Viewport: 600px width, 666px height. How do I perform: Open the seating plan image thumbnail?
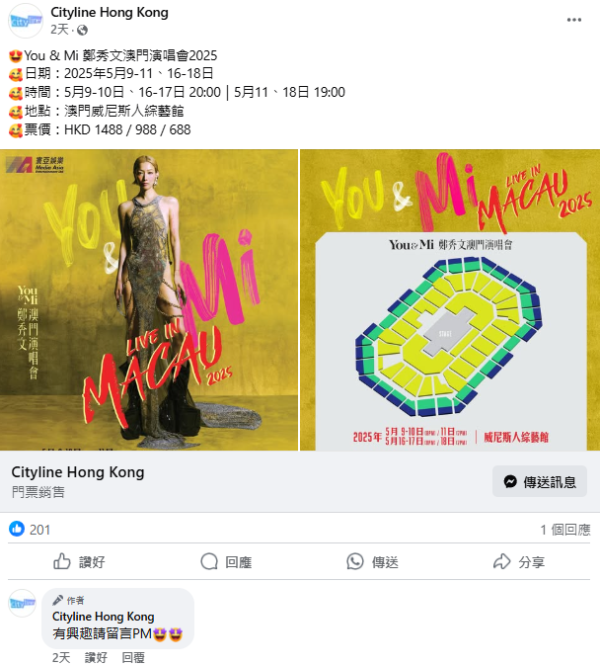point(450,300)
